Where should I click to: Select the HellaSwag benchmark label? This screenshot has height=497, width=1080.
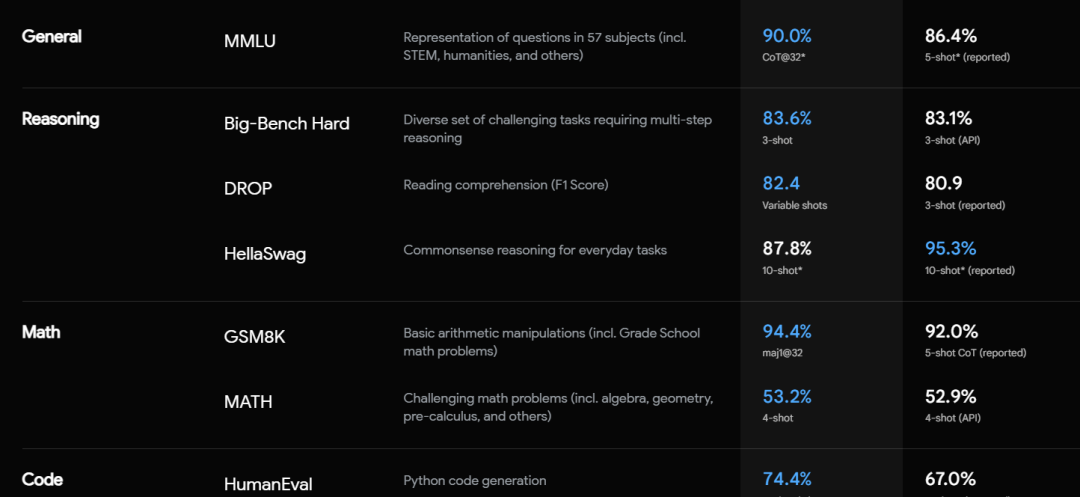tap(265, 254)
